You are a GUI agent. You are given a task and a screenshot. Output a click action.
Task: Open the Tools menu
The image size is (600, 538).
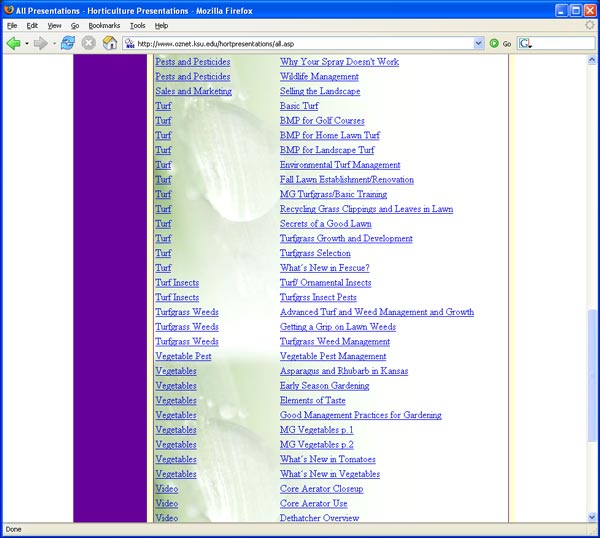click(x=137, y=26)
